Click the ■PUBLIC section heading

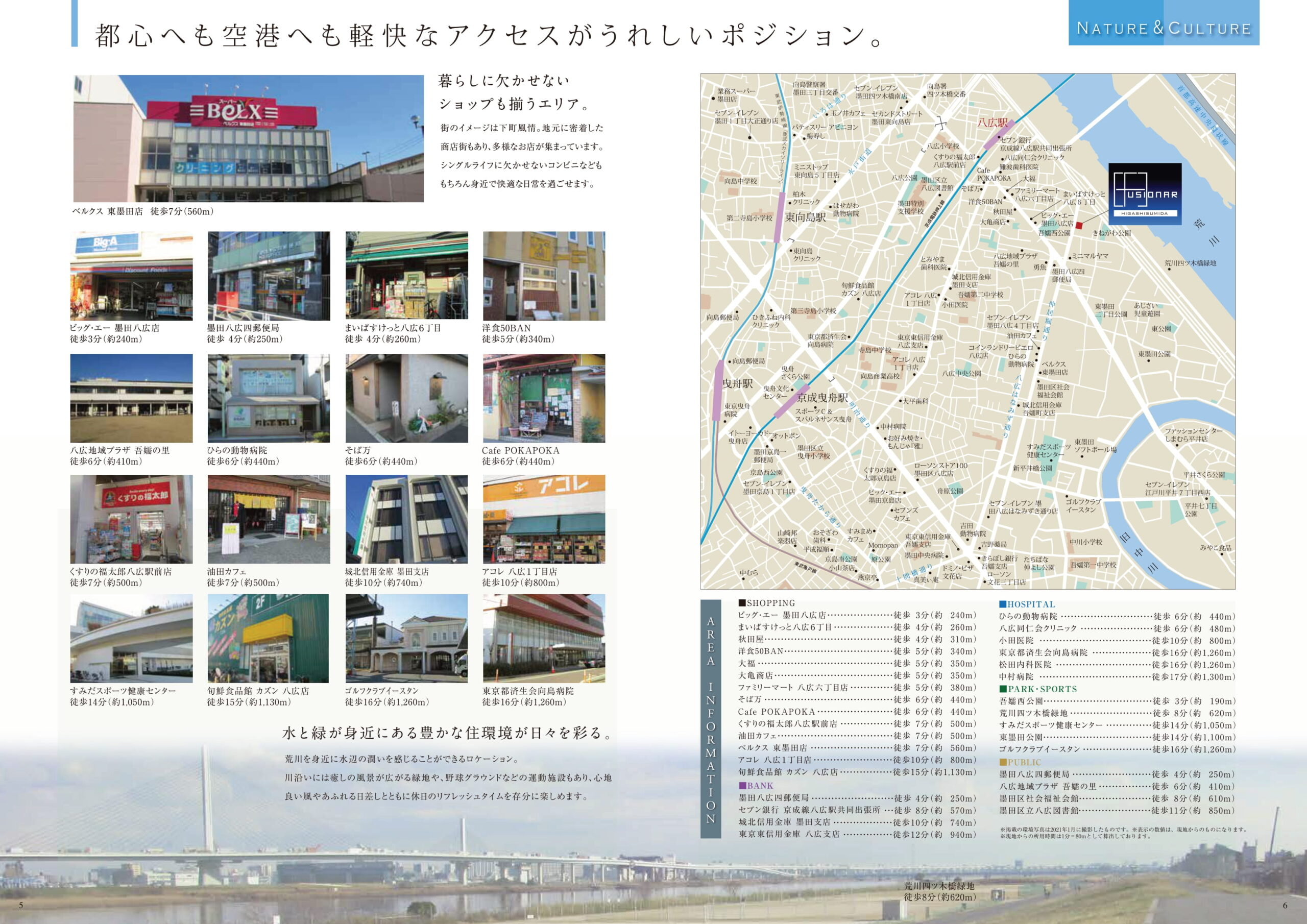[1020, 762]
